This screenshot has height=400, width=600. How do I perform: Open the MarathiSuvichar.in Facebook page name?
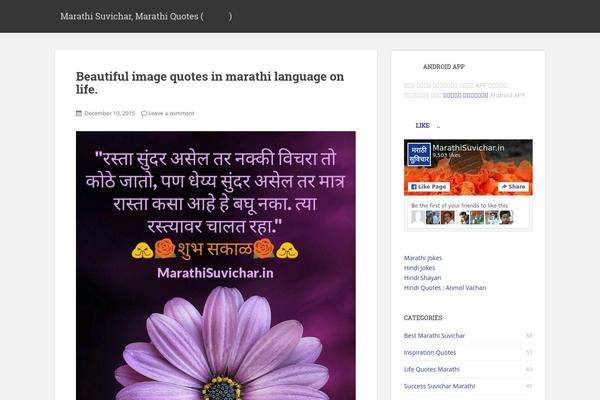pos(468,148)
